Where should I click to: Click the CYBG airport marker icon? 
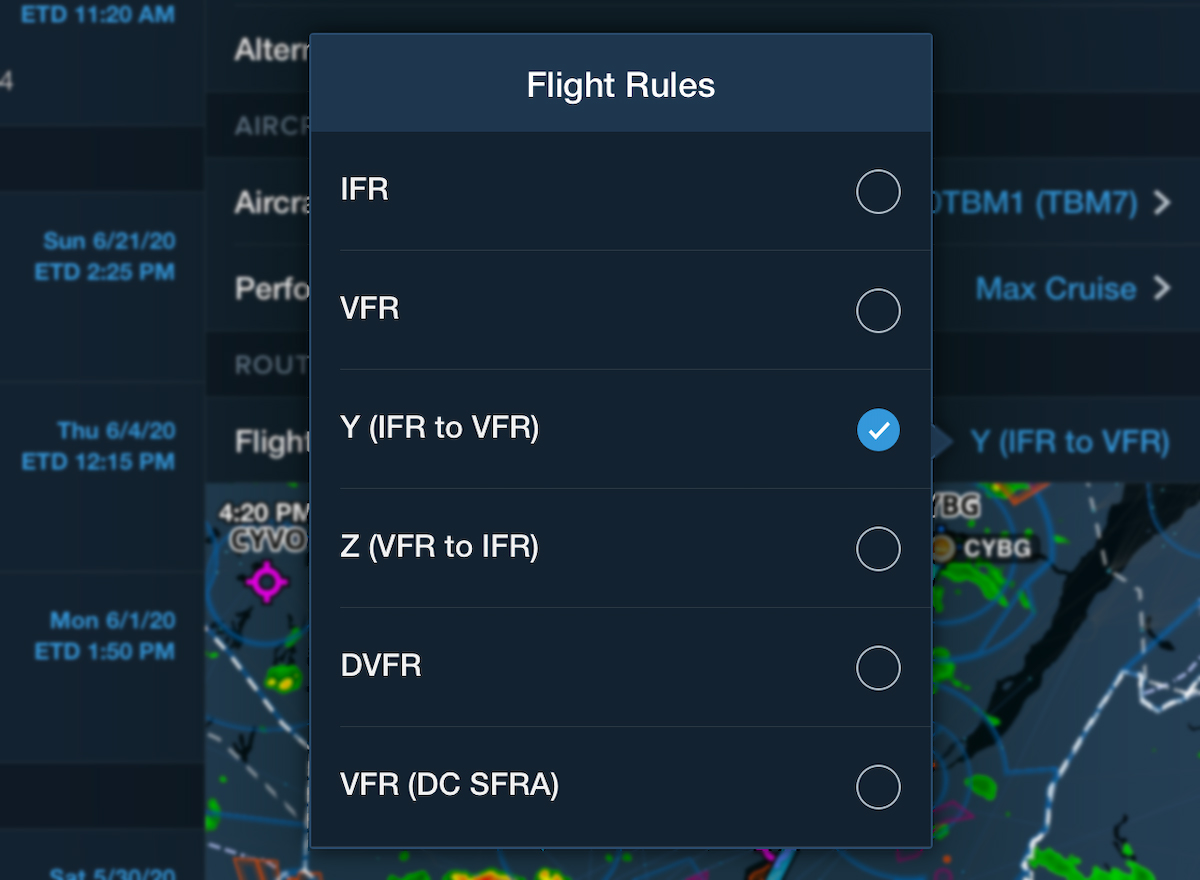click(941, 548)
